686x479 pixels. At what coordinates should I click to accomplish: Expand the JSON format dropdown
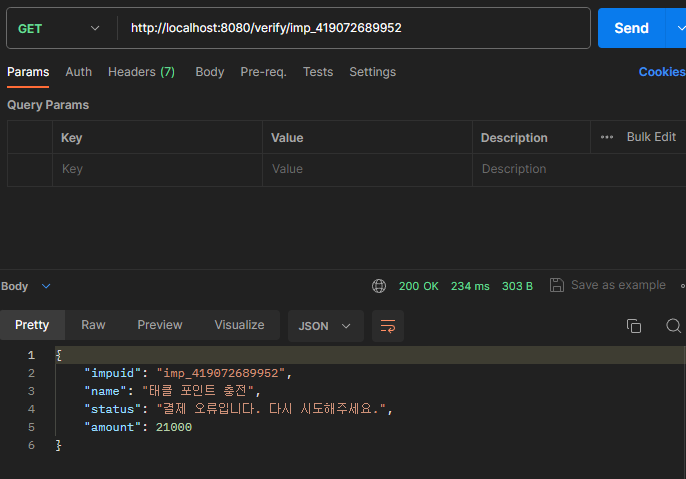pos(326,326)
